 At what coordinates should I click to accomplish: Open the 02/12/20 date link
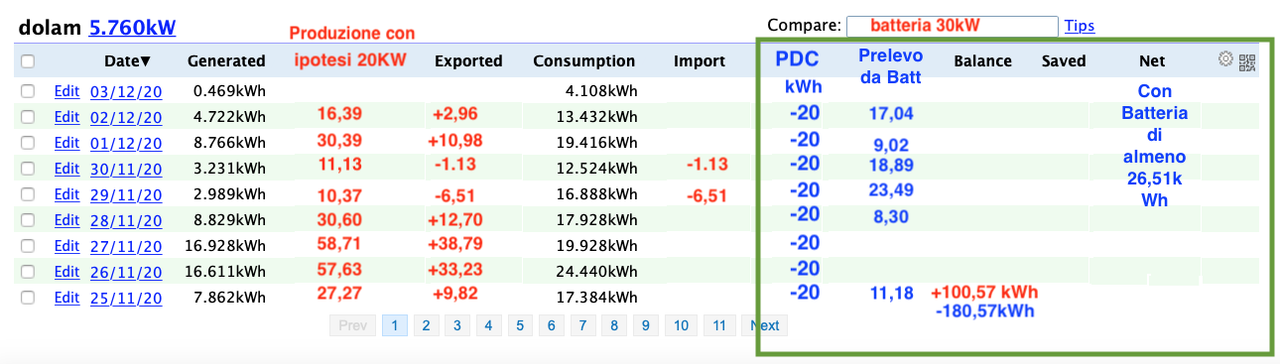click(126, 117)
